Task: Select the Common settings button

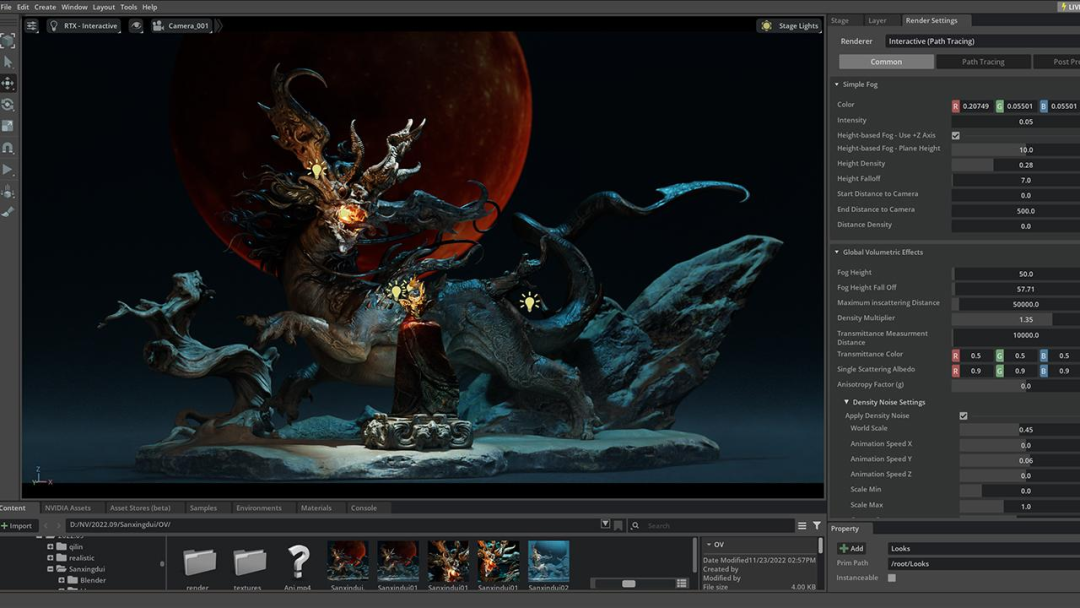Action: point(886,62)
